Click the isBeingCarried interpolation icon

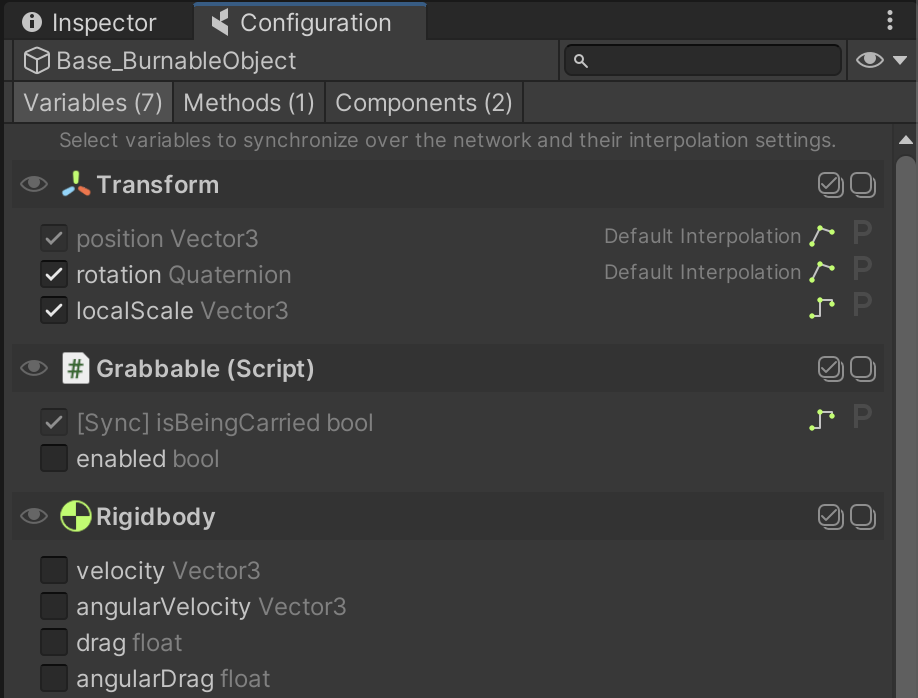(x=822, y=421)
